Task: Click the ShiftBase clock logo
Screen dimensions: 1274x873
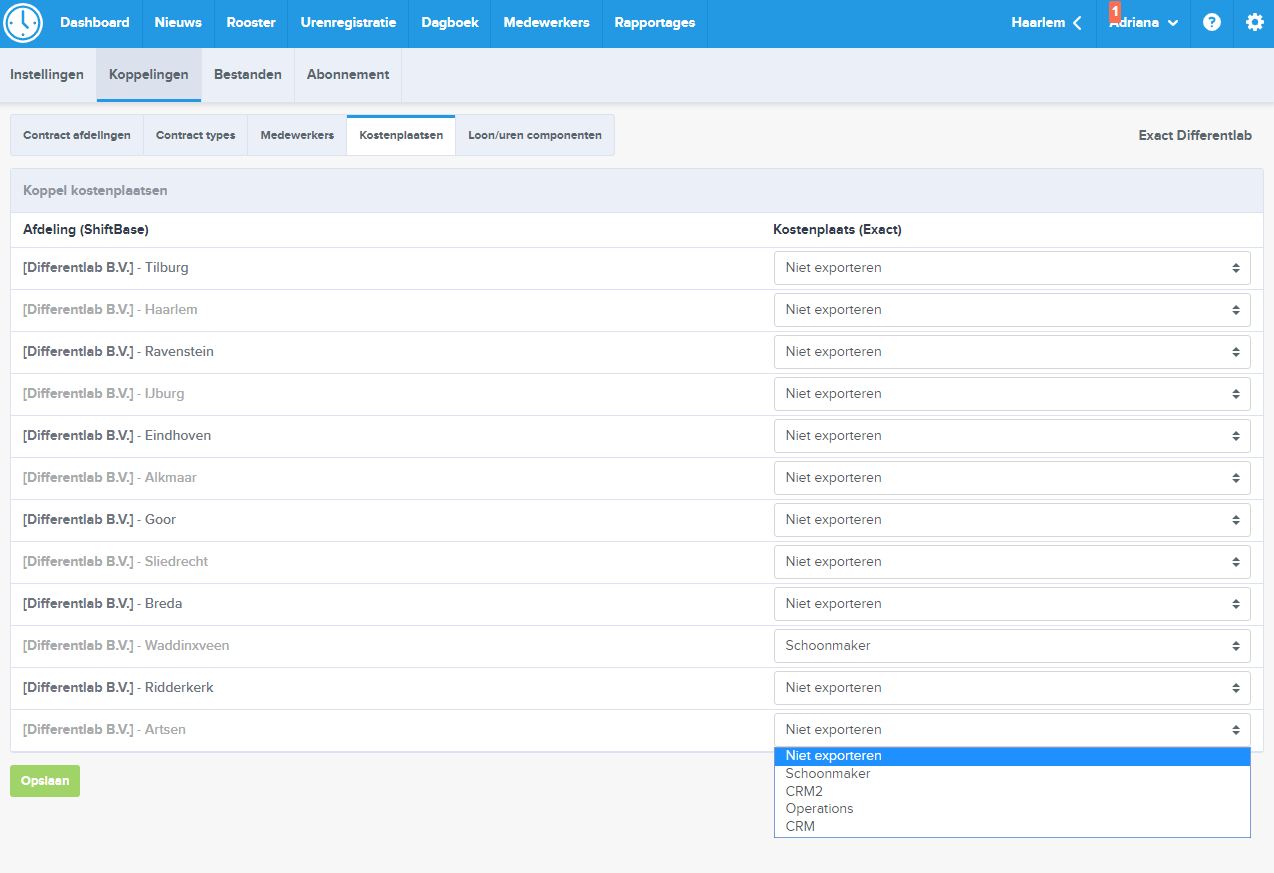Action: 23,23
